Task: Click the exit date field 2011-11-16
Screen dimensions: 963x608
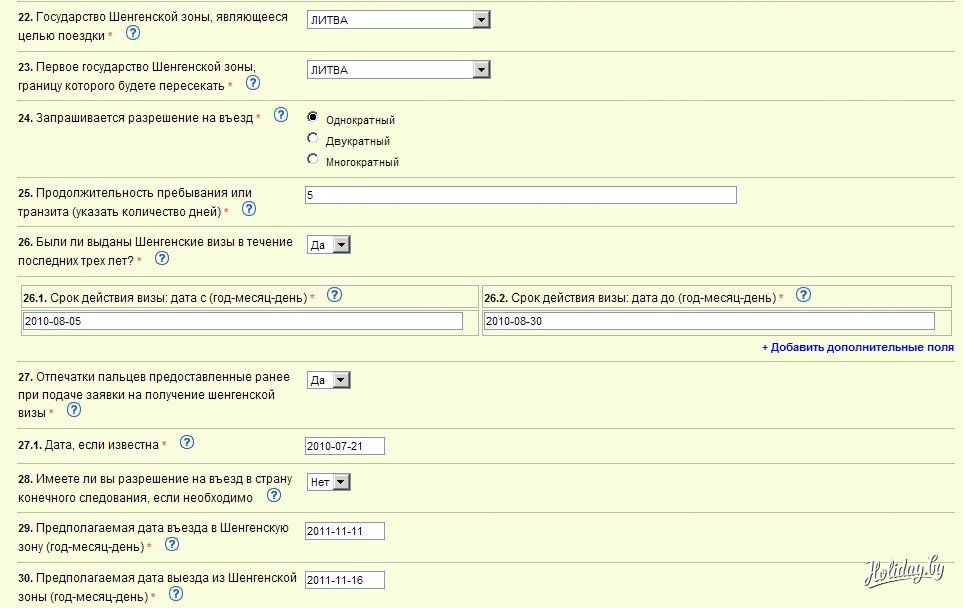Action: point(344,580)
